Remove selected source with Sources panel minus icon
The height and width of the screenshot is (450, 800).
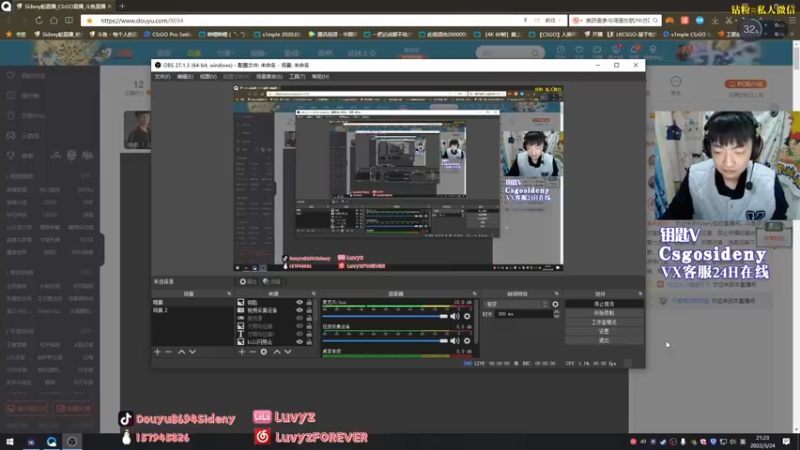(x=253, y=352)
